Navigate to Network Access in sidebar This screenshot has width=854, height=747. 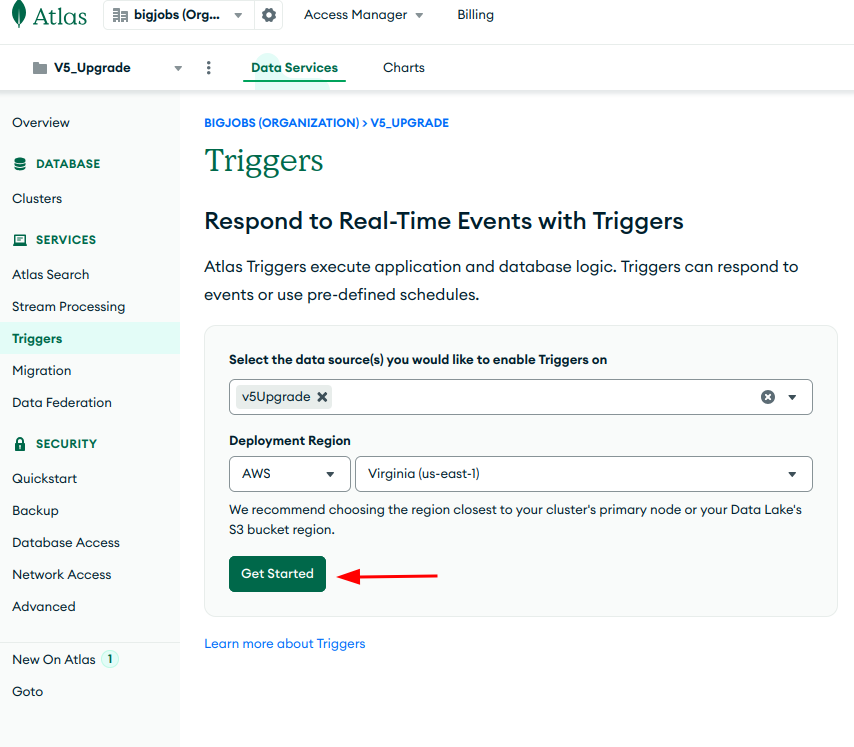pyautogui.click(x=62, y=575)
